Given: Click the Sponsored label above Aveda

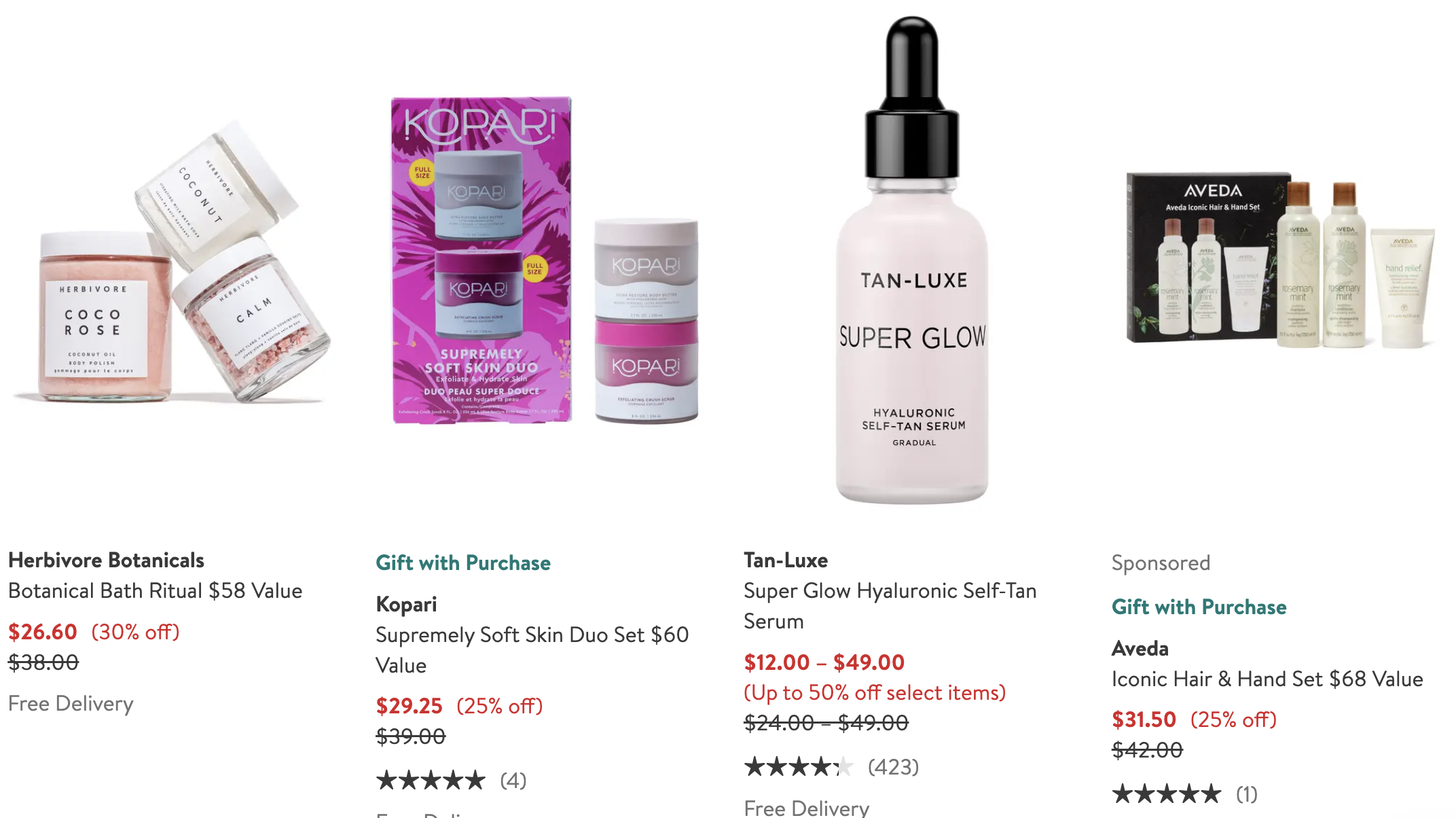Looking at the screenshot, I should click(1161, 563).
